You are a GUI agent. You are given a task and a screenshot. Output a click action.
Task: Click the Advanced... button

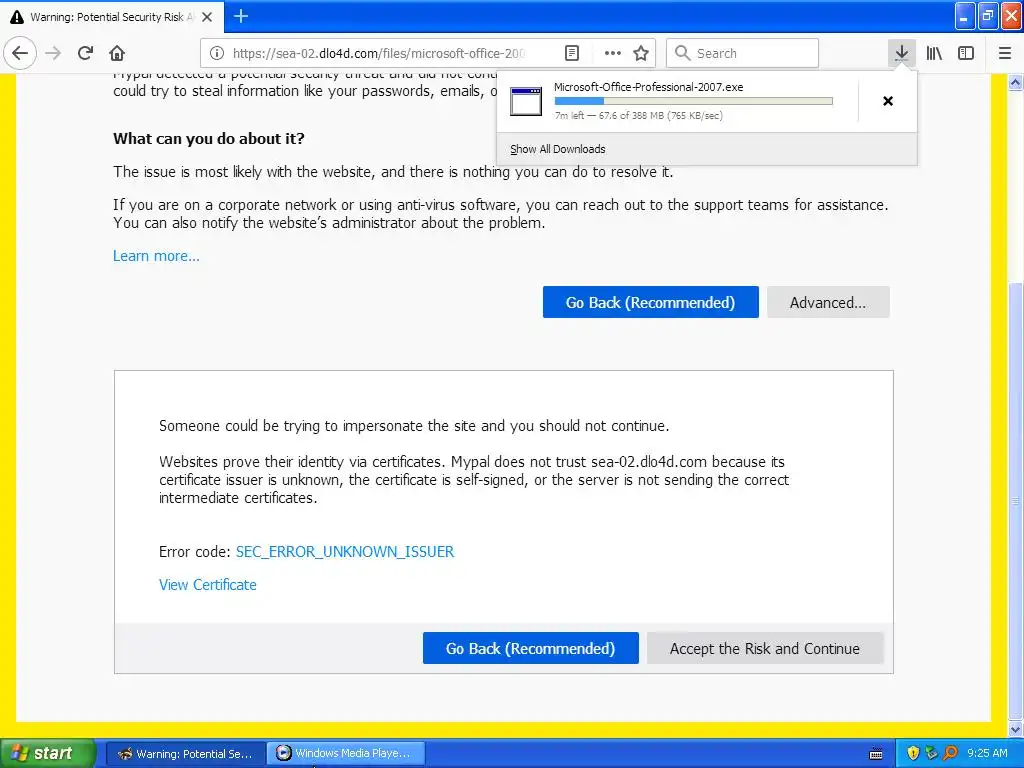pyautogui.click(x=828, y=302)
